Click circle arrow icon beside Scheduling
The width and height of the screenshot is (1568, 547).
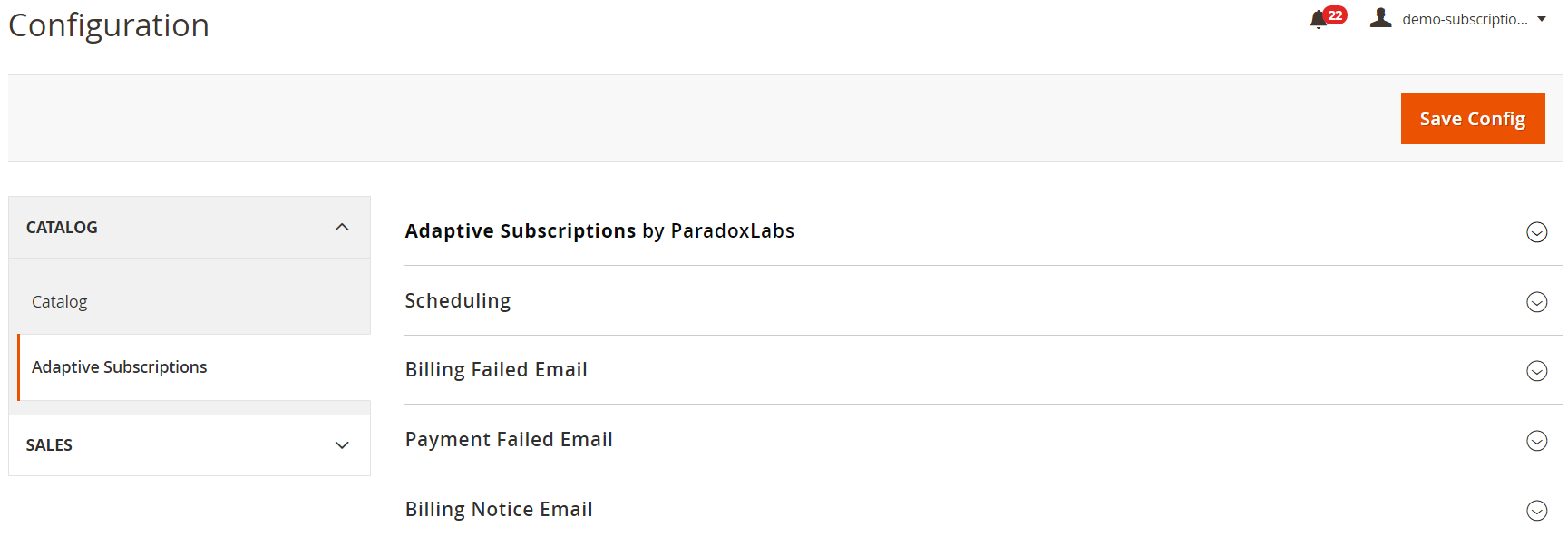click(1536, 302)
